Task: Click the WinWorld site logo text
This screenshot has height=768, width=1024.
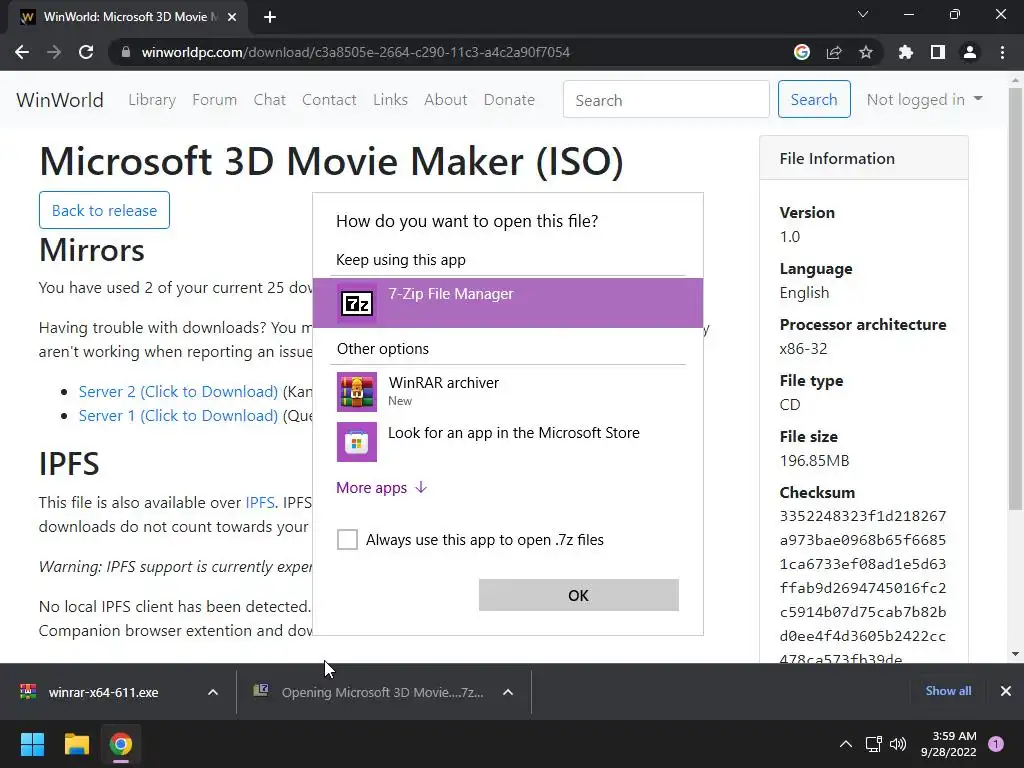Action: click(60, 100)
